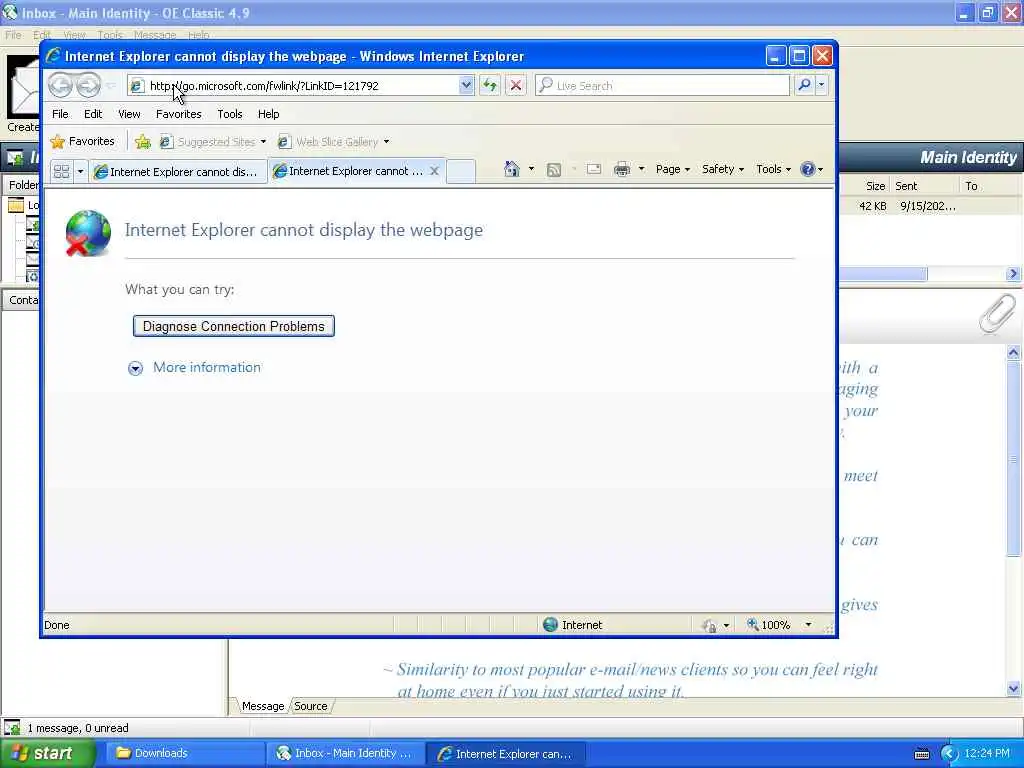Open the Message tab in OE Classic
Viewport: 1024px width, 768px height.
point(263,706)
